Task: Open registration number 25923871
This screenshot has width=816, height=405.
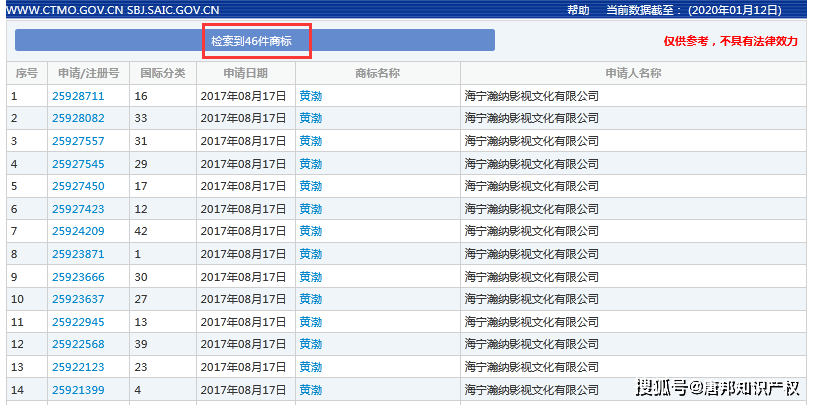Action: [78, 254]
